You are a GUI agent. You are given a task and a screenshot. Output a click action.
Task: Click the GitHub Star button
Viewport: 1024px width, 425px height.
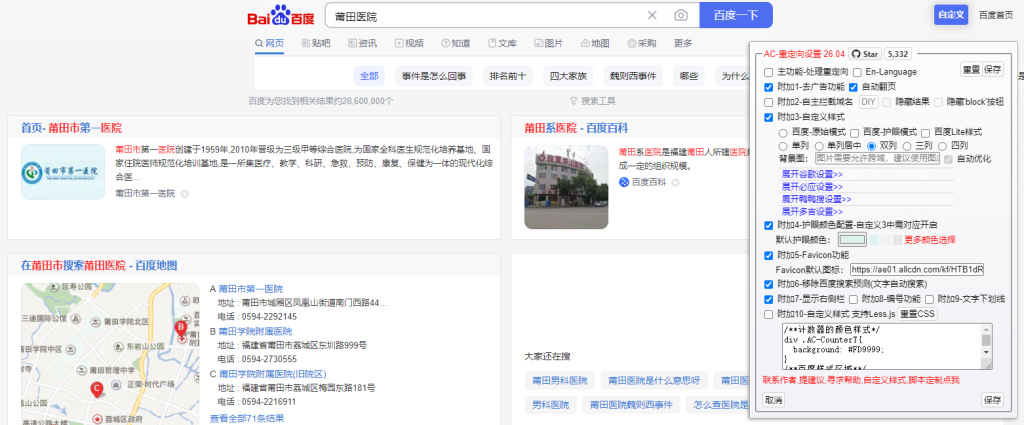pos(865,54)
